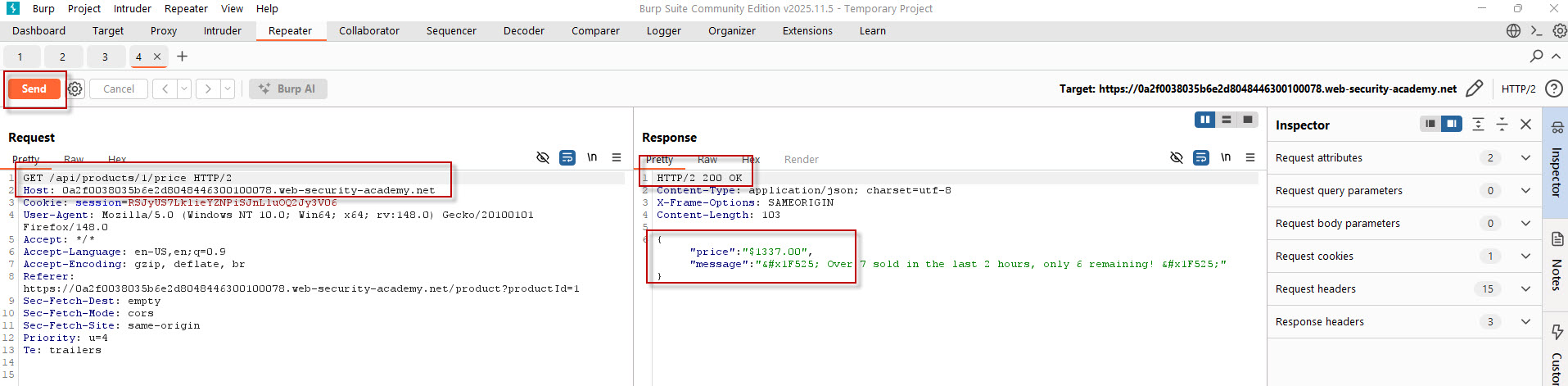This screenshot has height=386, width=1568.
Task: Open Burp settings gear top right
Action: pyautogui.click(x=1559, y=30)
